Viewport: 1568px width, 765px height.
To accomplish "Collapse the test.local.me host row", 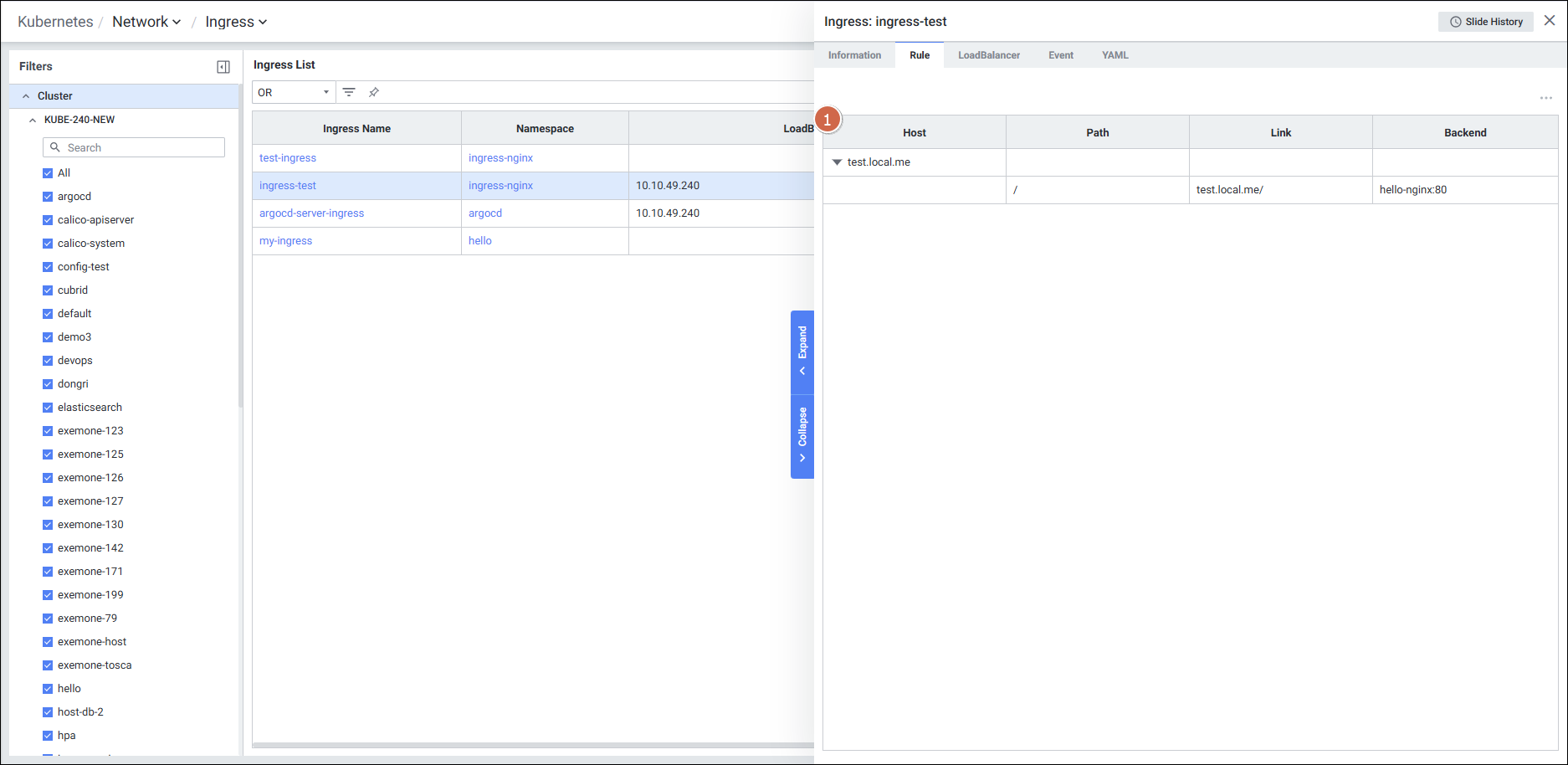I will click(x=837, y=162).
